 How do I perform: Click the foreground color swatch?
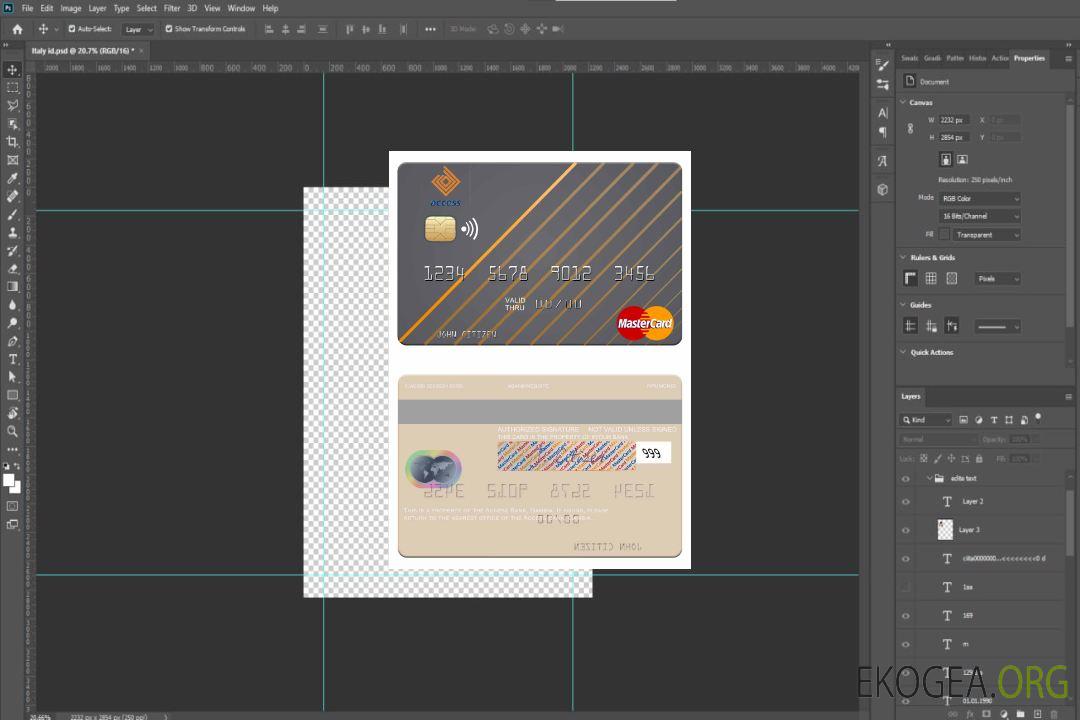coord(9,481)
